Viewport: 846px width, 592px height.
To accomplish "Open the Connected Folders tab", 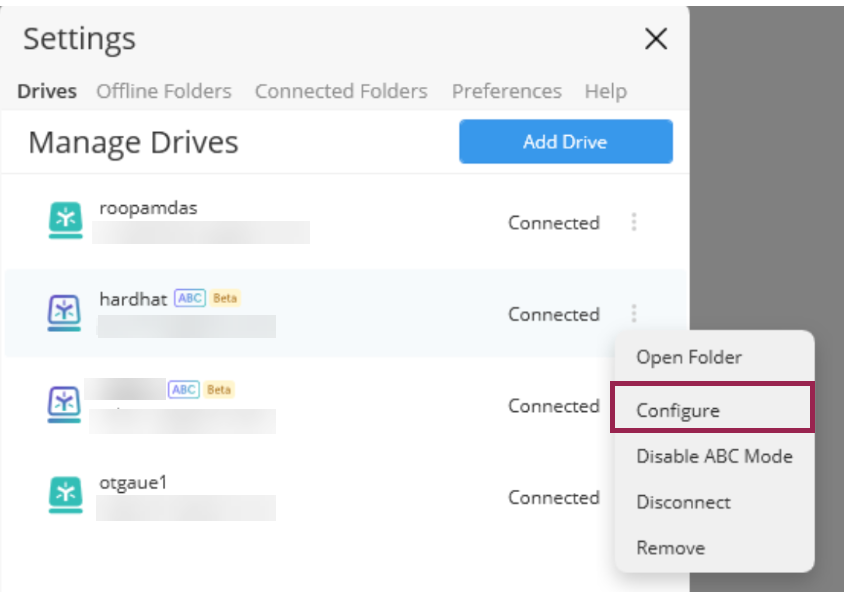I will [x=341, y=91].
